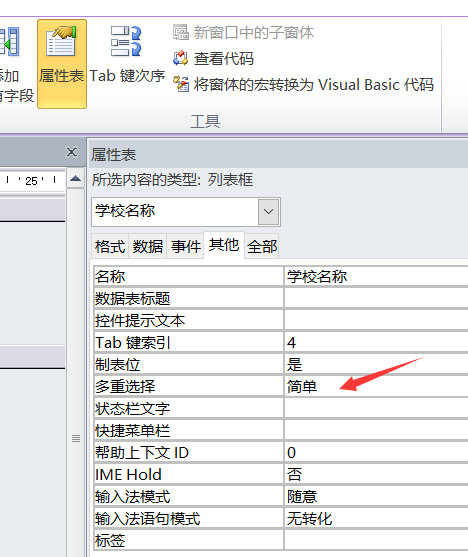Convert form macros to Visual Basic code

(303, 85)
